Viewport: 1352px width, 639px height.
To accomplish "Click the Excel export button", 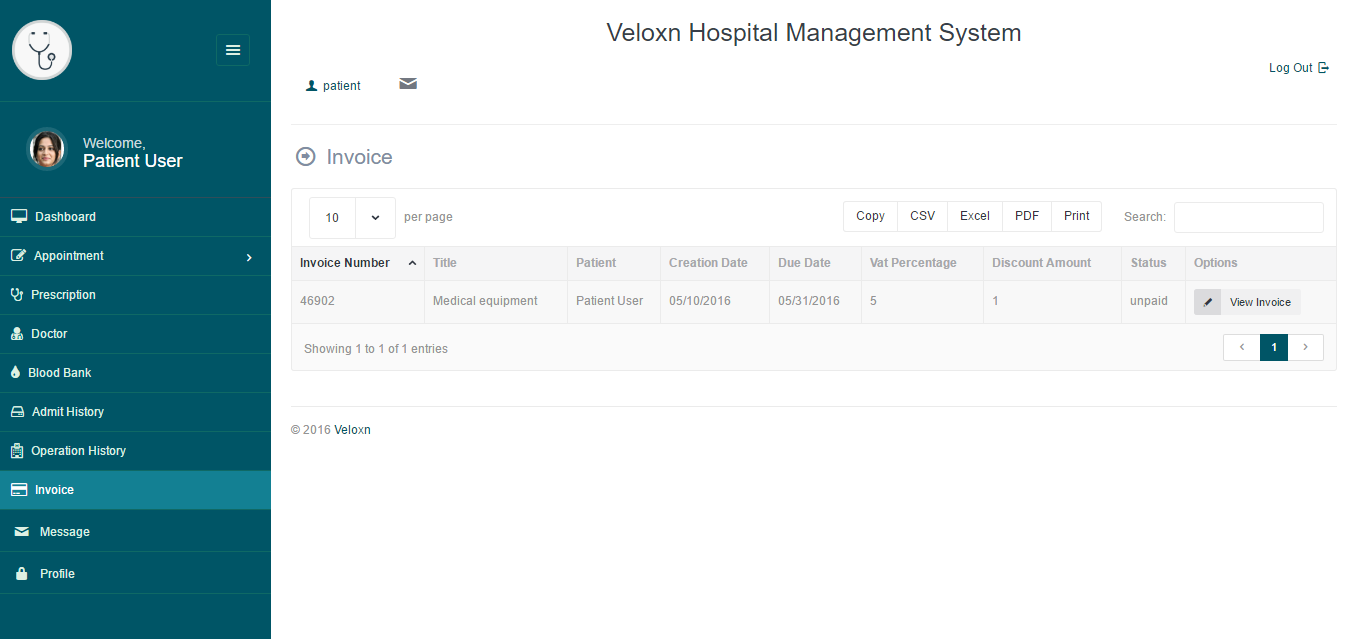I will click(x=974, y=216).
